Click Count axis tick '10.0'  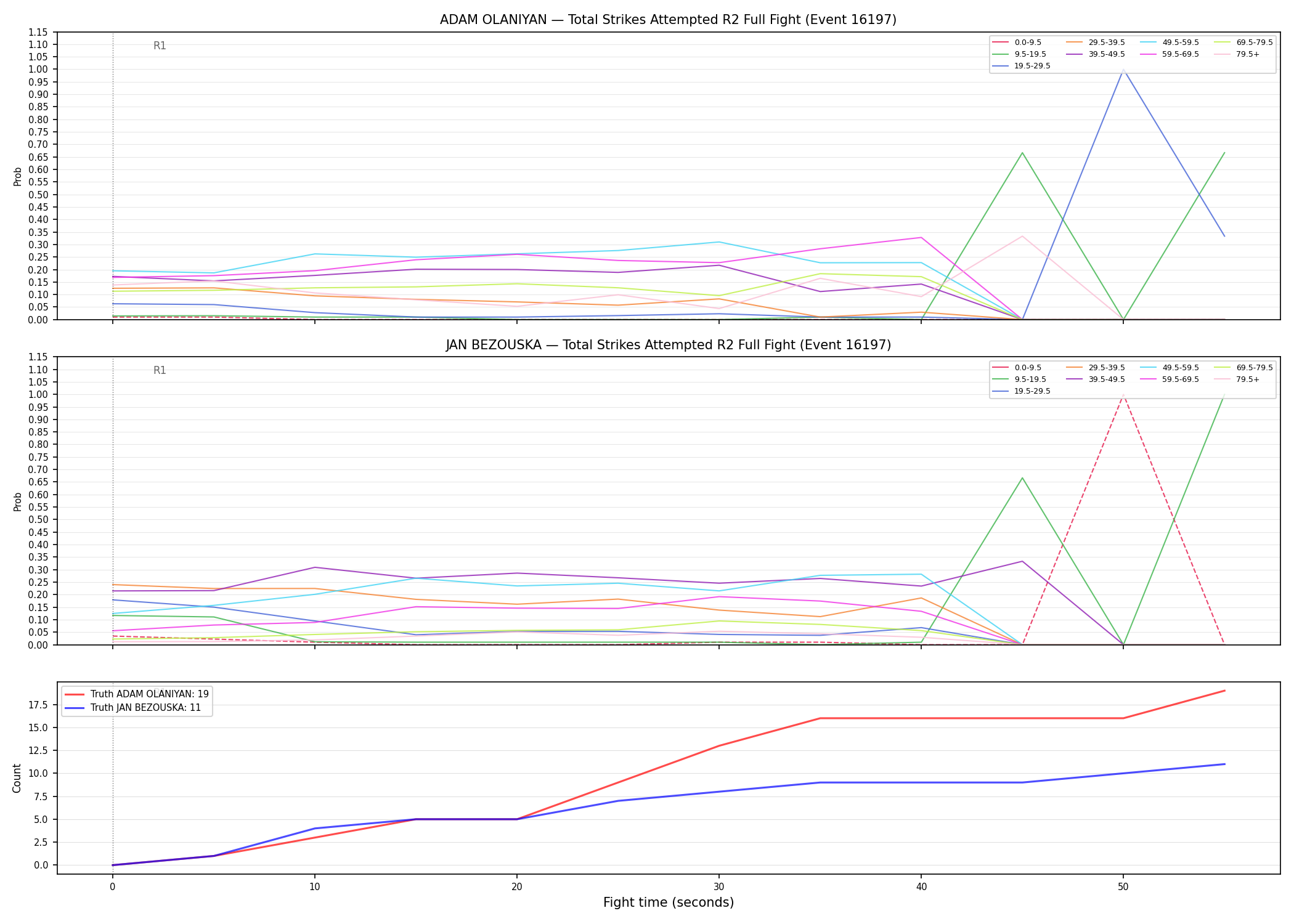coord(39,773)
